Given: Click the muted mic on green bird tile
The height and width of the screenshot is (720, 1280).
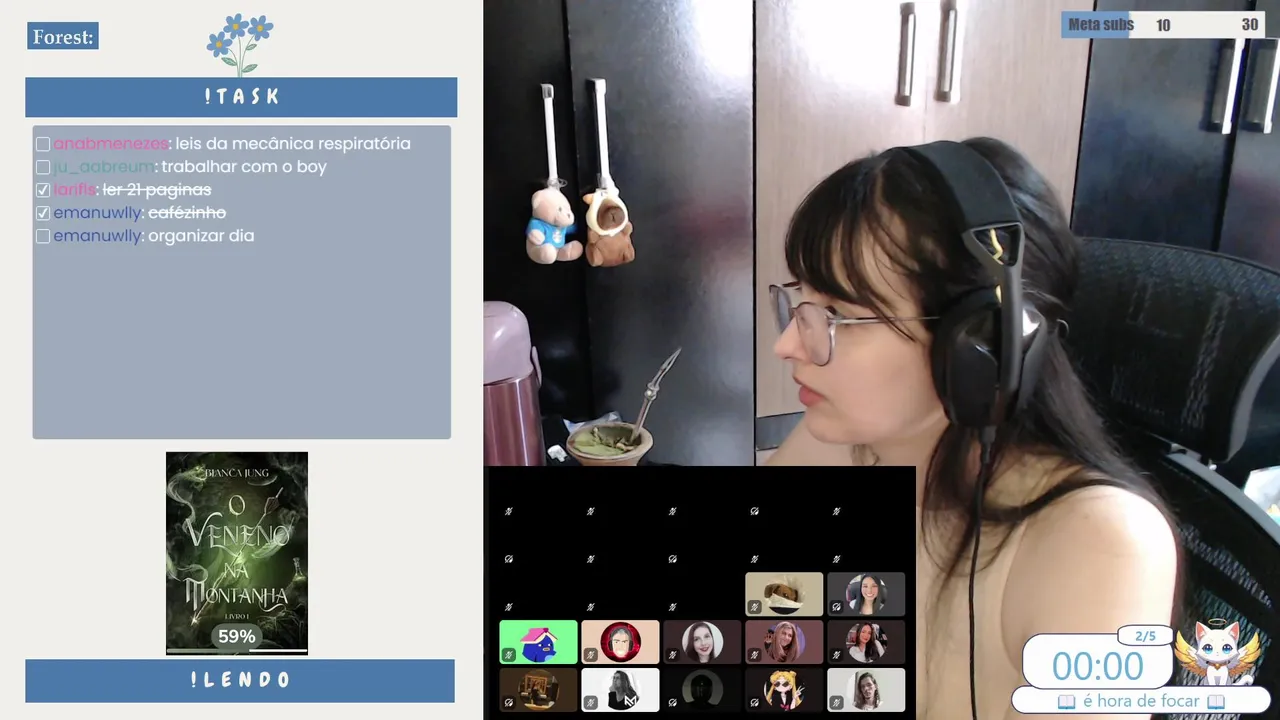Looking at the screenshot, I should [x=509, y=655].
